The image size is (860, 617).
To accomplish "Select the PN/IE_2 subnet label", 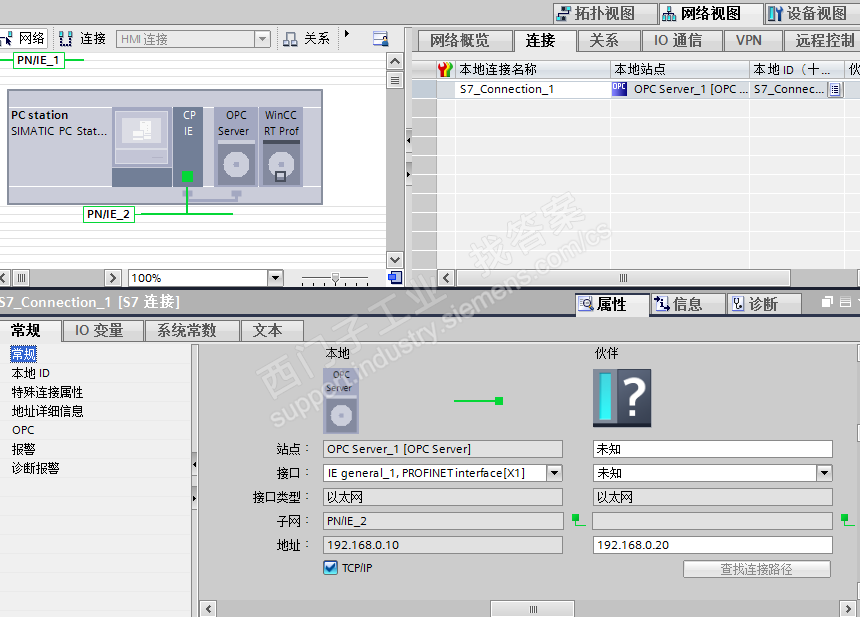I will tap(109, 214).
